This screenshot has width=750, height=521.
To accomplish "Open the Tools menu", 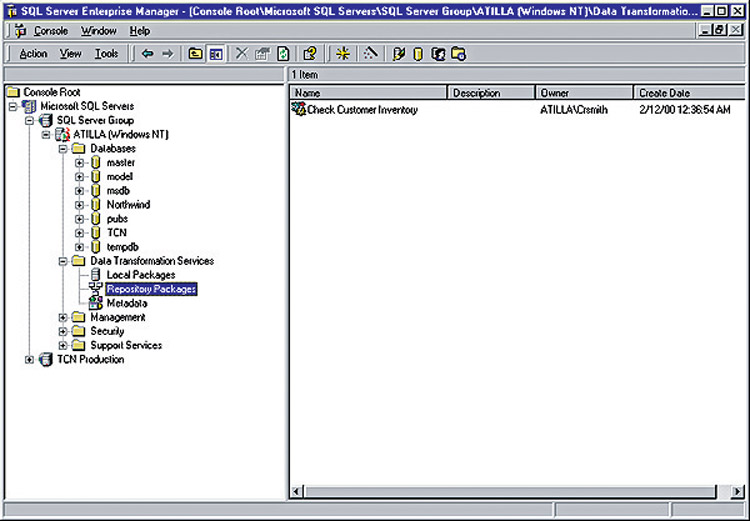I will click(106, 54).
